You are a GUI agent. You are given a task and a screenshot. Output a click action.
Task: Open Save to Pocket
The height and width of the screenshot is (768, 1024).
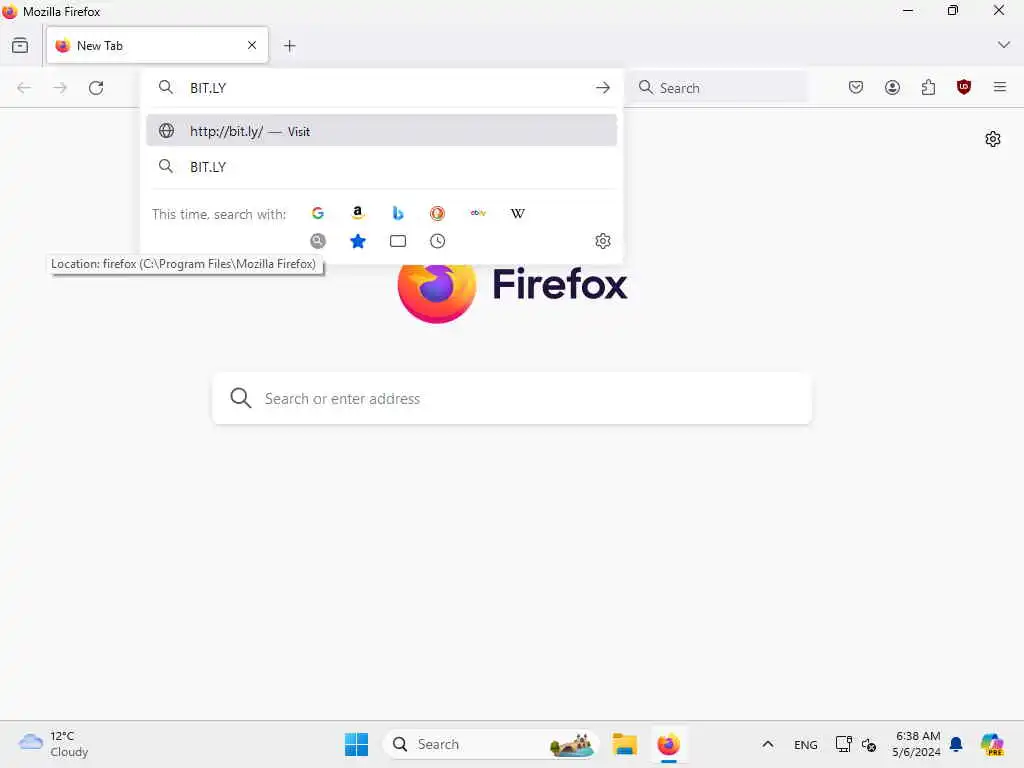click(856, 88)
